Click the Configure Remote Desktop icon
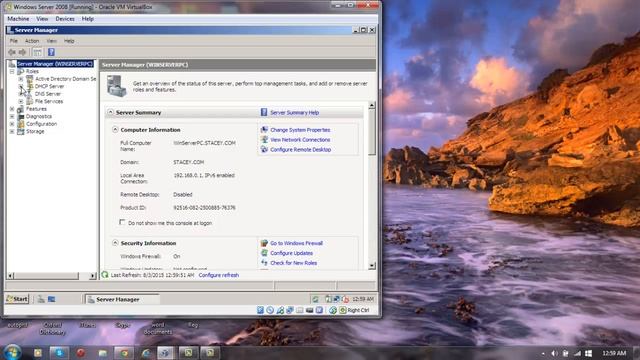Screen dimensions: 640x360 264,149
